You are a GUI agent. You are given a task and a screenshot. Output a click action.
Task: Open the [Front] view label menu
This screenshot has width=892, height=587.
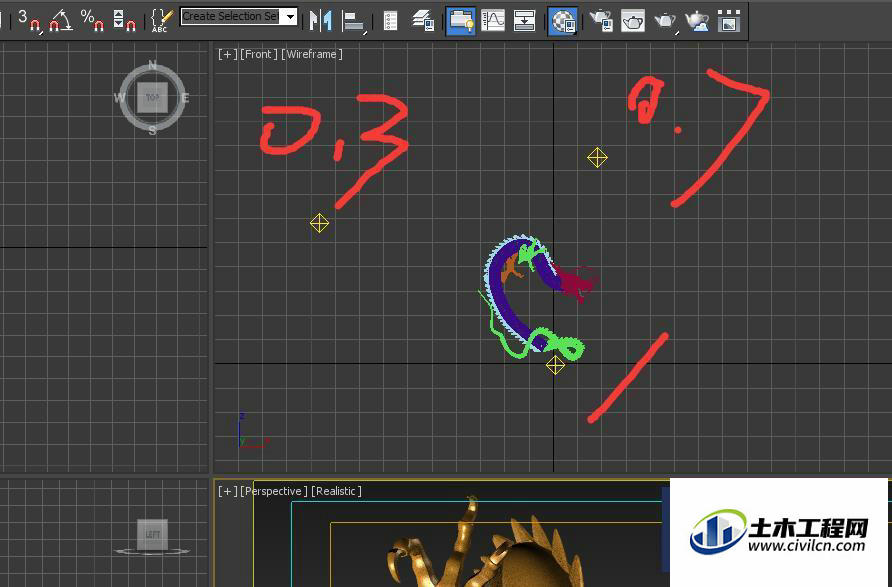coord(259,54)
